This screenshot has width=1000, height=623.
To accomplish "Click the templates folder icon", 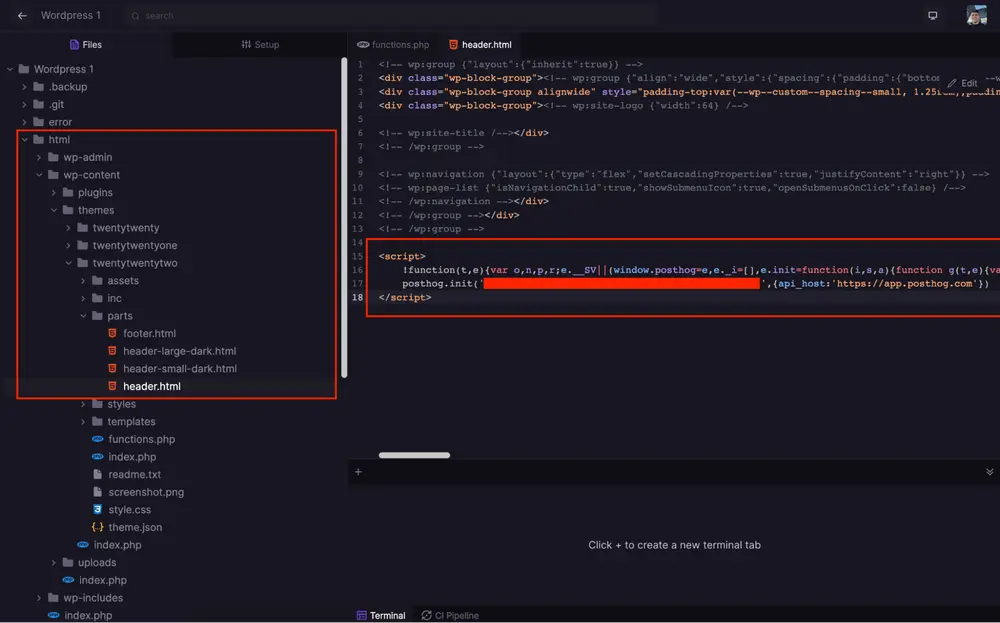I will 97,421.
